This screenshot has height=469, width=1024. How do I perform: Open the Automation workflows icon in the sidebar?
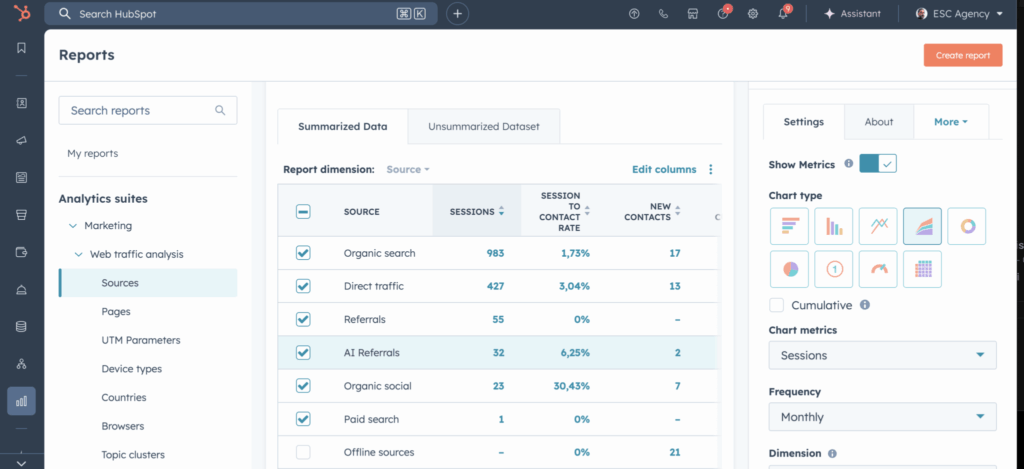22,364
